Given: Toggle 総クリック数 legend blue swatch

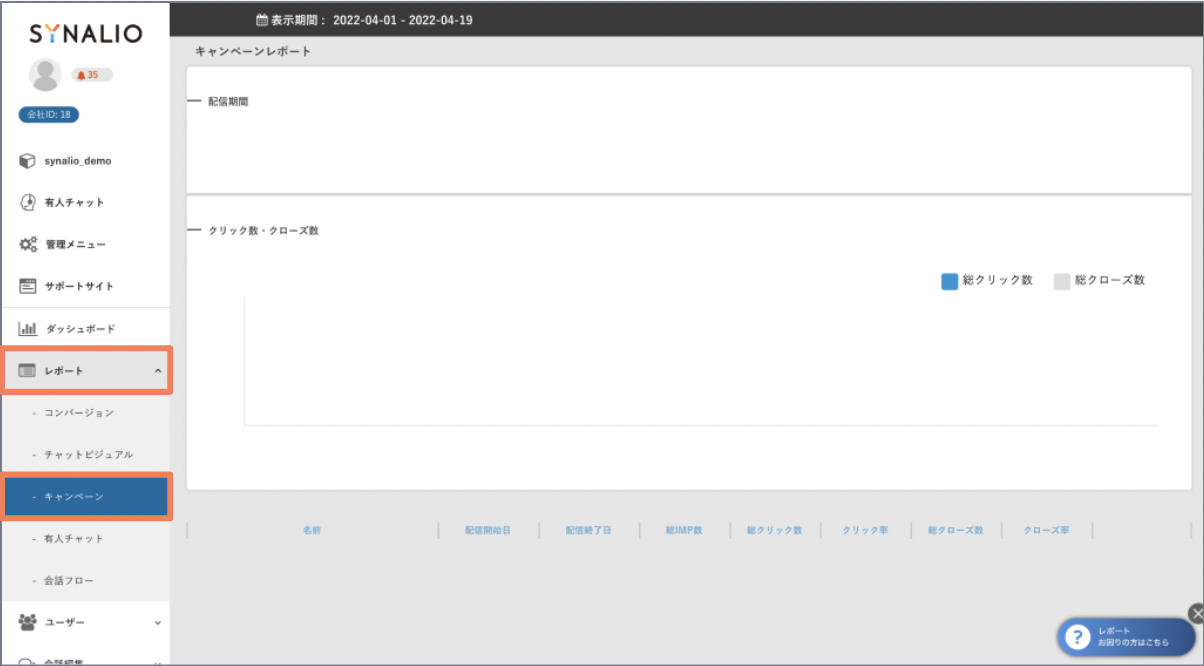Looking at the screenshot, I should coord(950,281).
